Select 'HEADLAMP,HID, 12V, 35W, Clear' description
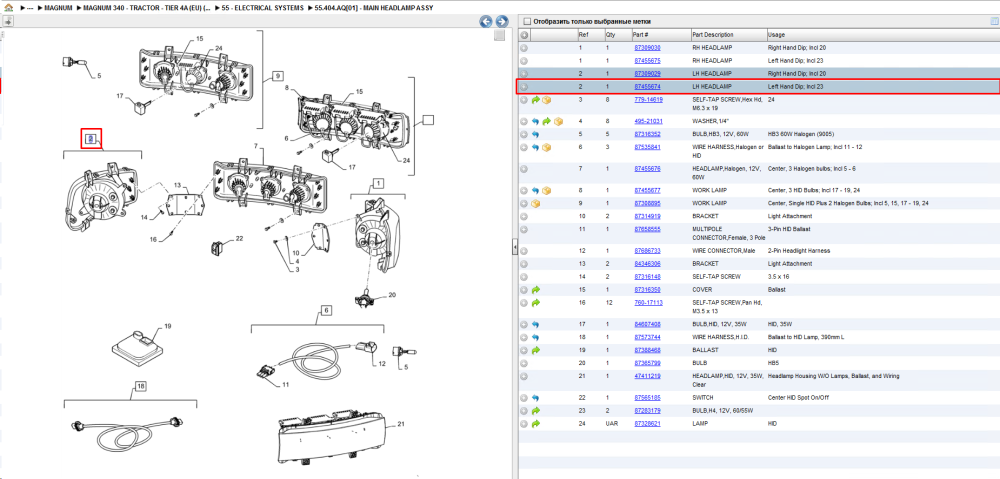Image resolution: width=1000 pixels, height=479 pixels. point(728,381)
